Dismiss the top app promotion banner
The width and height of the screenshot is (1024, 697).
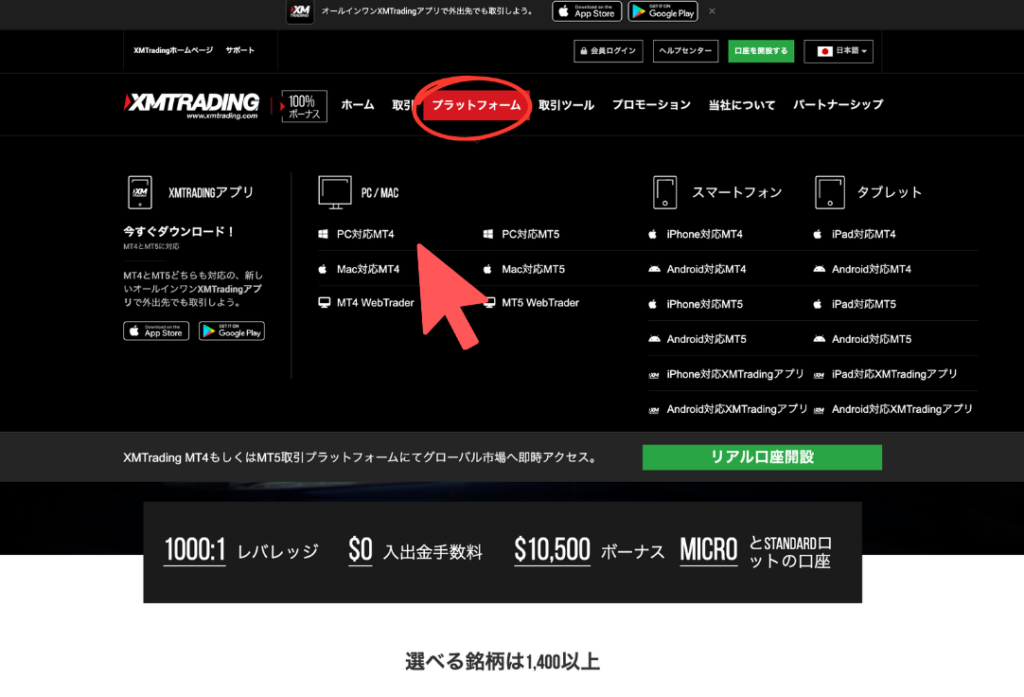[x=712, y=11]
